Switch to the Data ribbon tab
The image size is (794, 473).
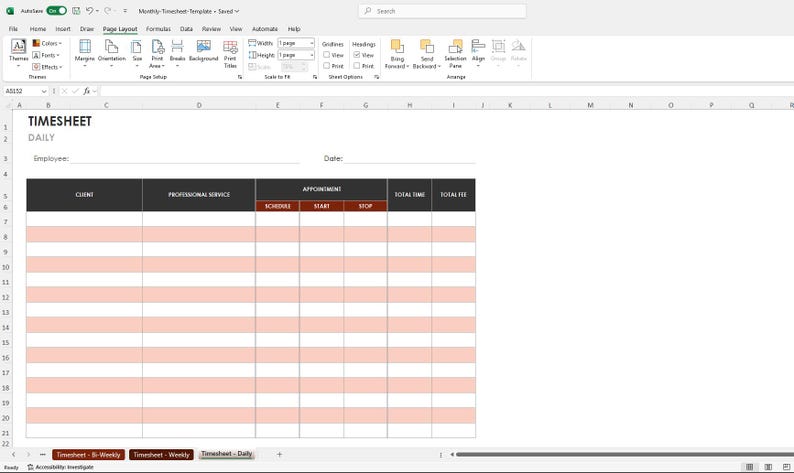[186, 29]
